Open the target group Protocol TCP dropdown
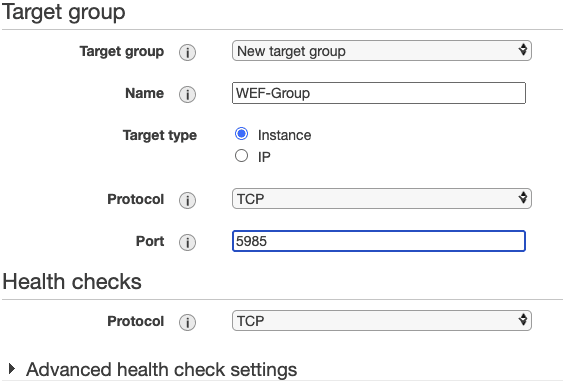This screenshot has width=563, height=391. [x=382, y=199]
